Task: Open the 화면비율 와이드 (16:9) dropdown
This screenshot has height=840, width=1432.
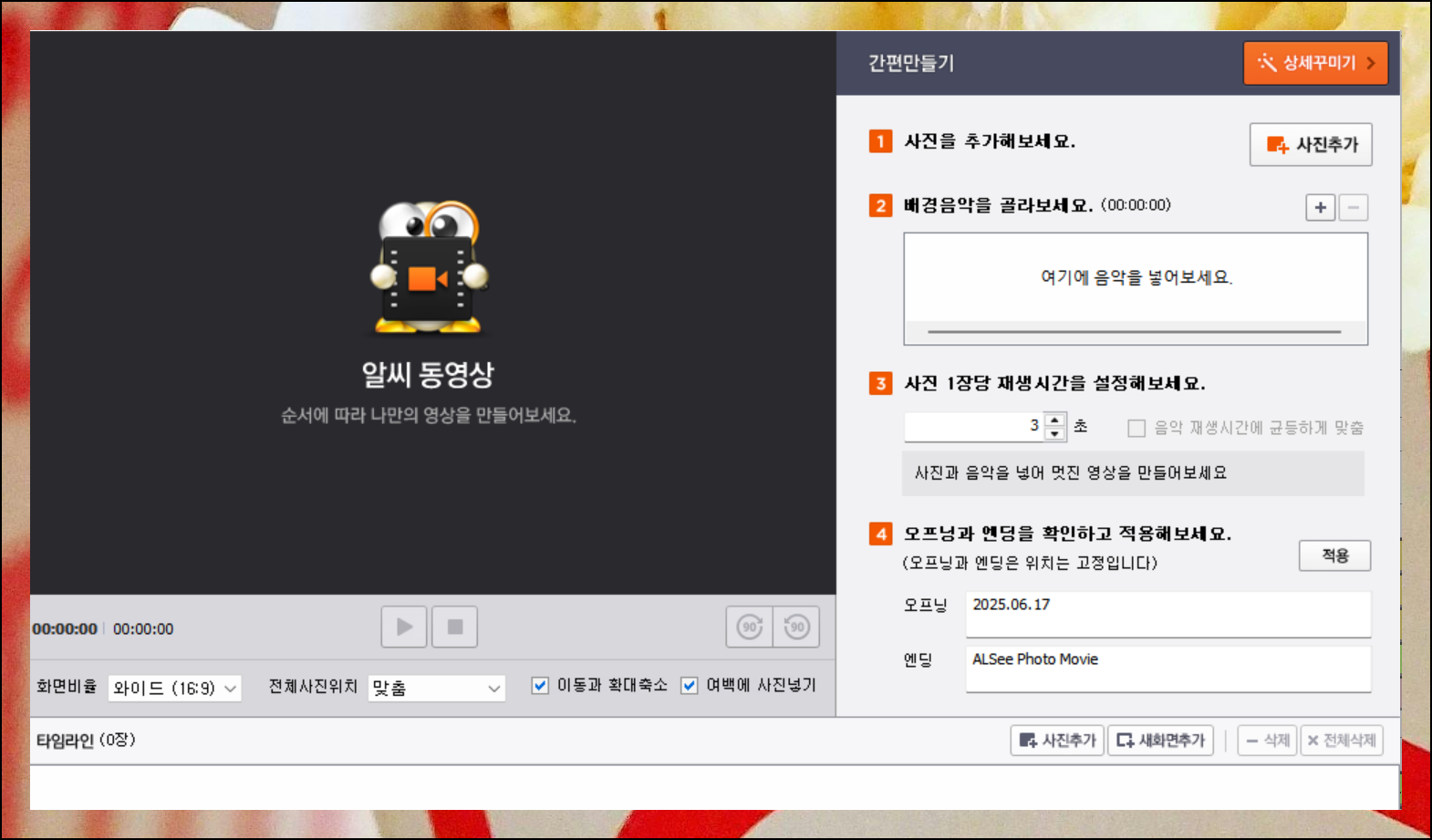Action: [174, 688]
